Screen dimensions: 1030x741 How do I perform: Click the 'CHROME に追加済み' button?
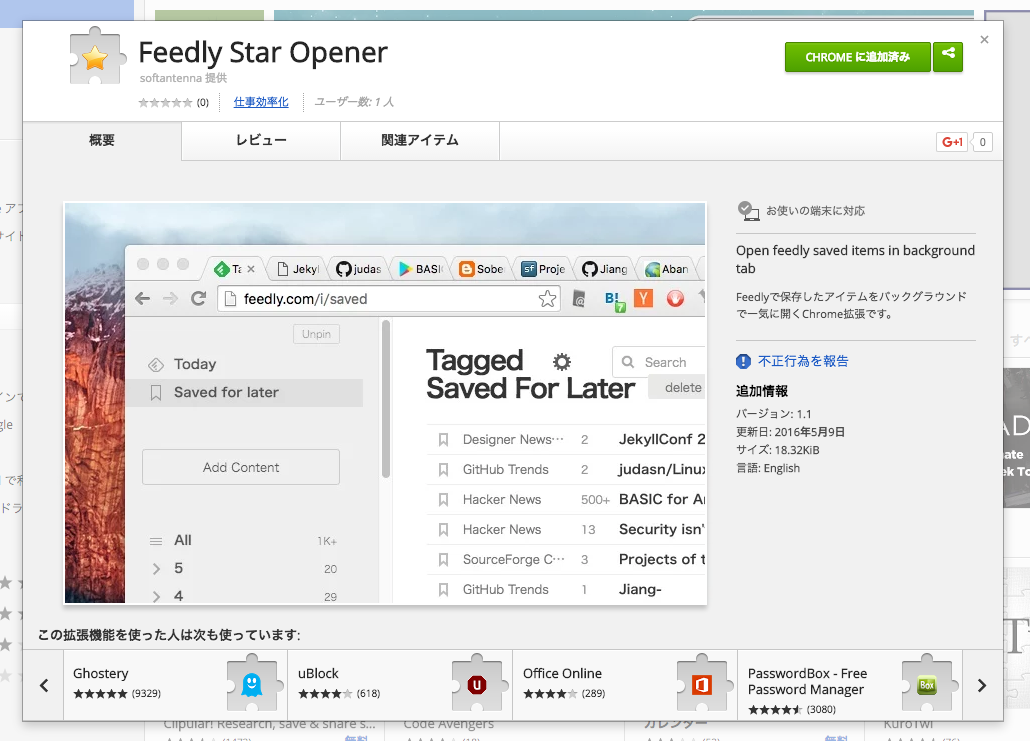coord(857,57)
